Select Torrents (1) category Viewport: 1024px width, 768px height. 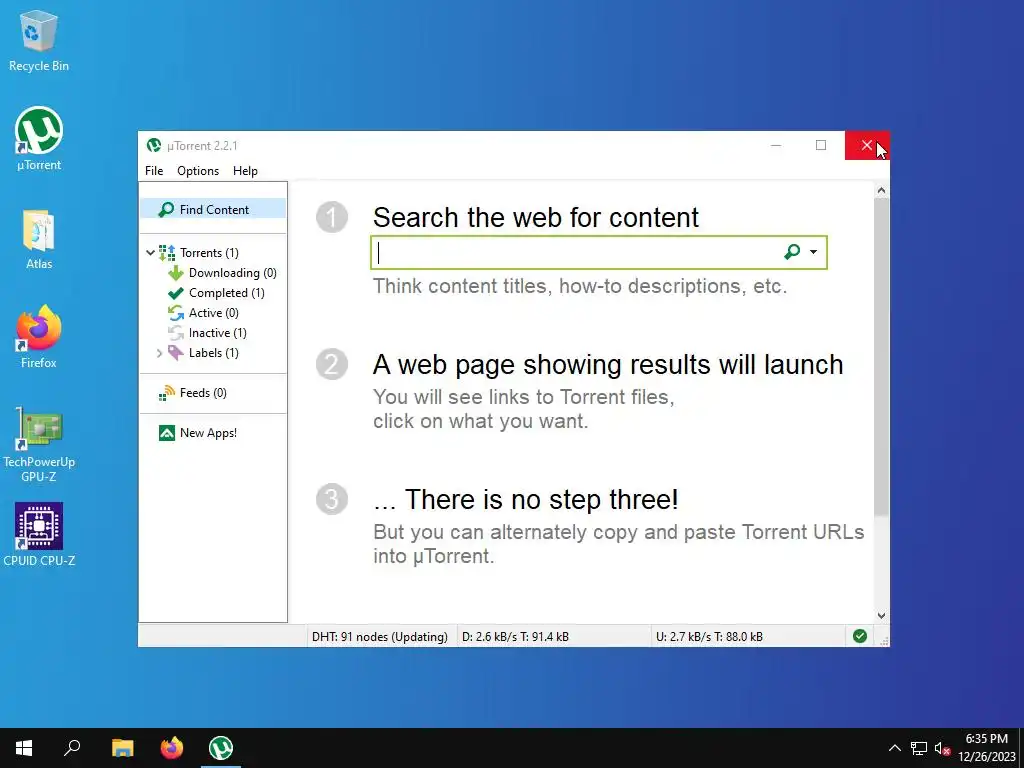tap(209, 253)
